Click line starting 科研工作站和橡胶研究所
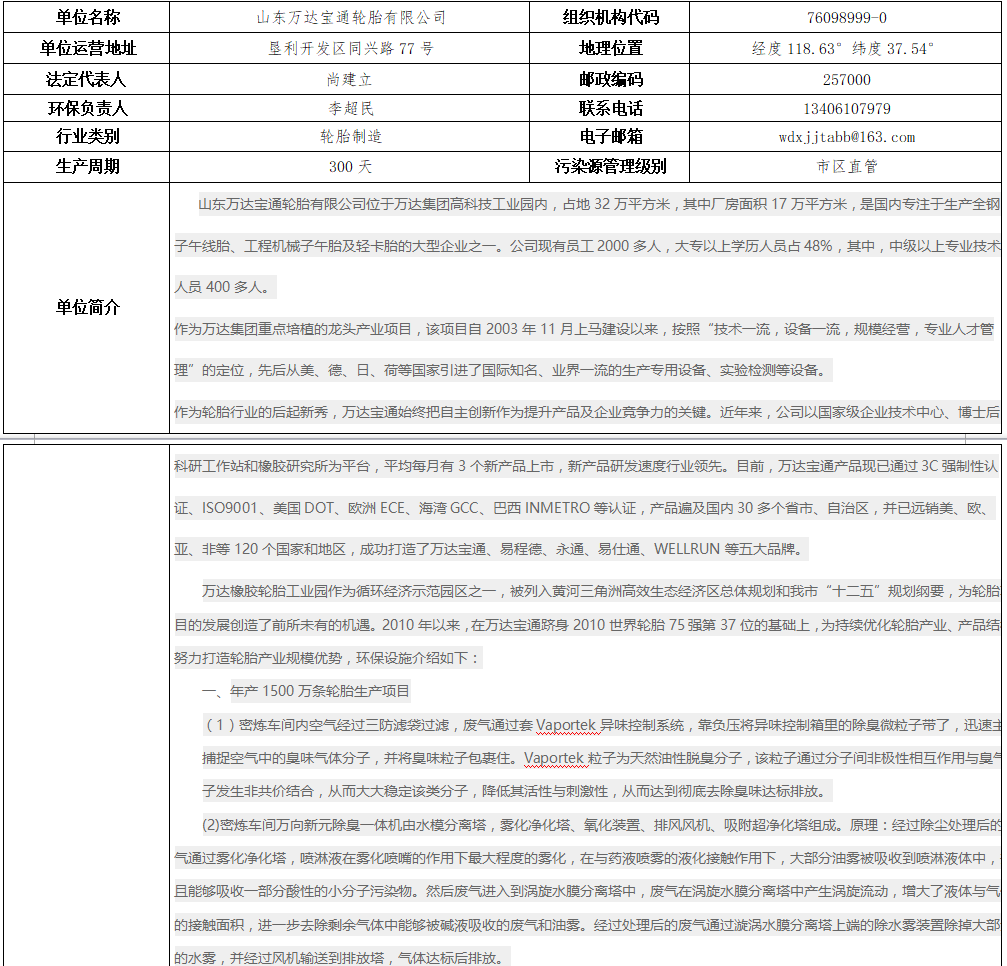The image size is (1007, 966). click(586, 466)
